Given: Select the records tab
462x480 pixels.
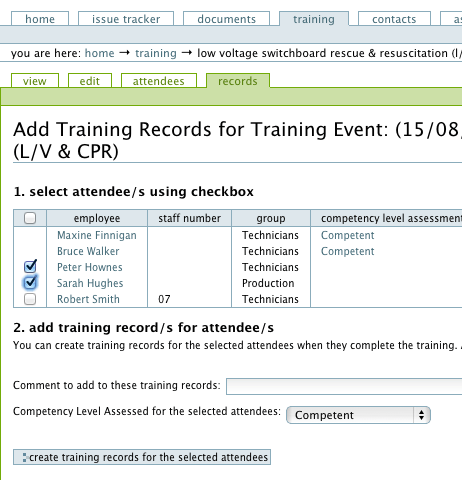Looking at the screenshot, I should pyautogui.click(x=238, y=81).
